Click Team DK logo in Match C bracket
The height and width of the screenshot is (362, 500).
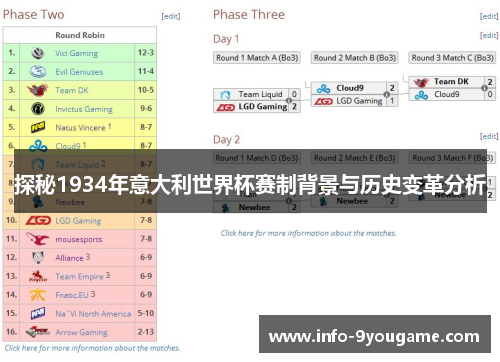click(x=421, y=82)
